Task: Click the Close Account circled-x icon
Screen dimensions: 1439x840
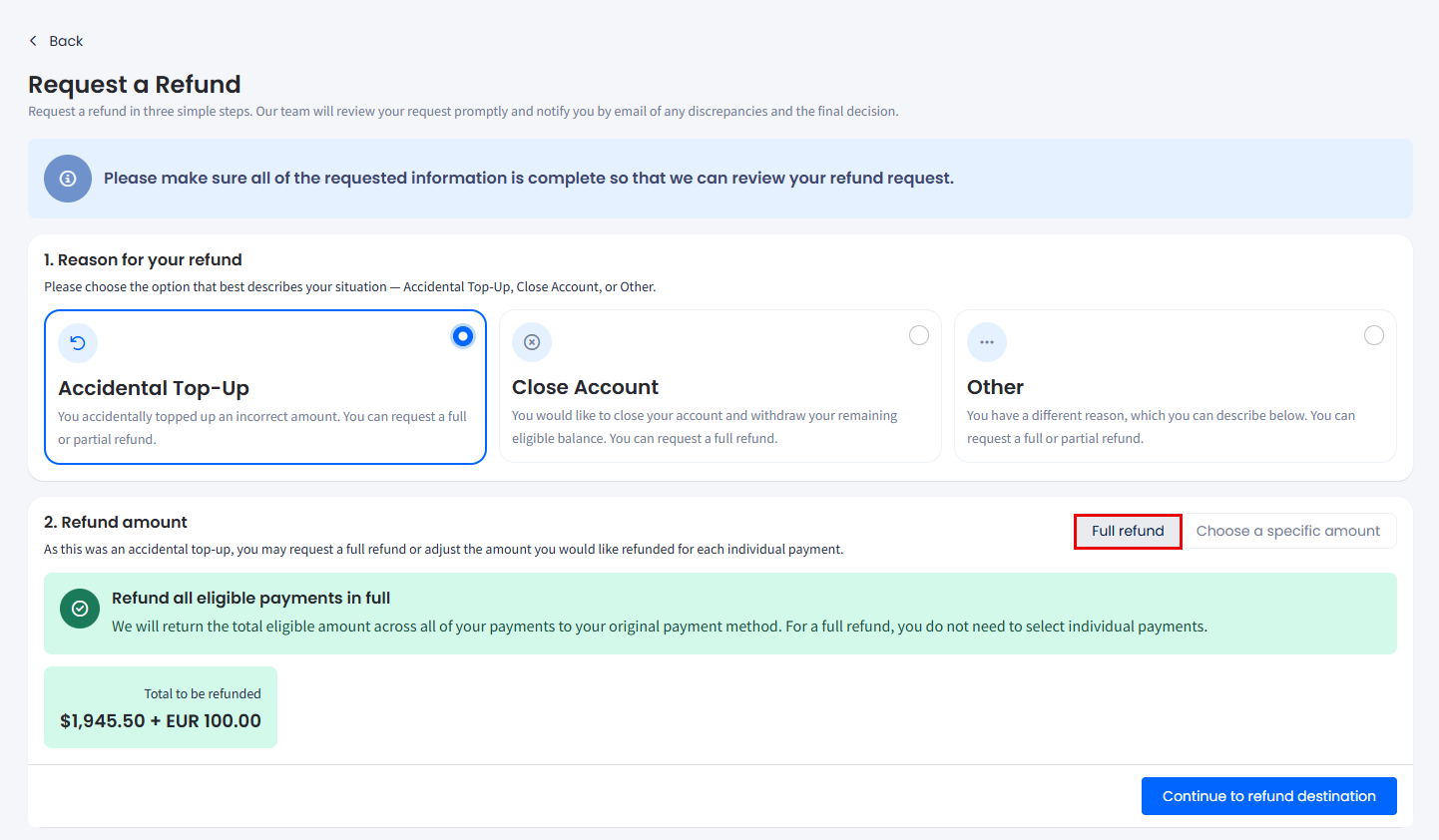Action: (x=532, y=342)
